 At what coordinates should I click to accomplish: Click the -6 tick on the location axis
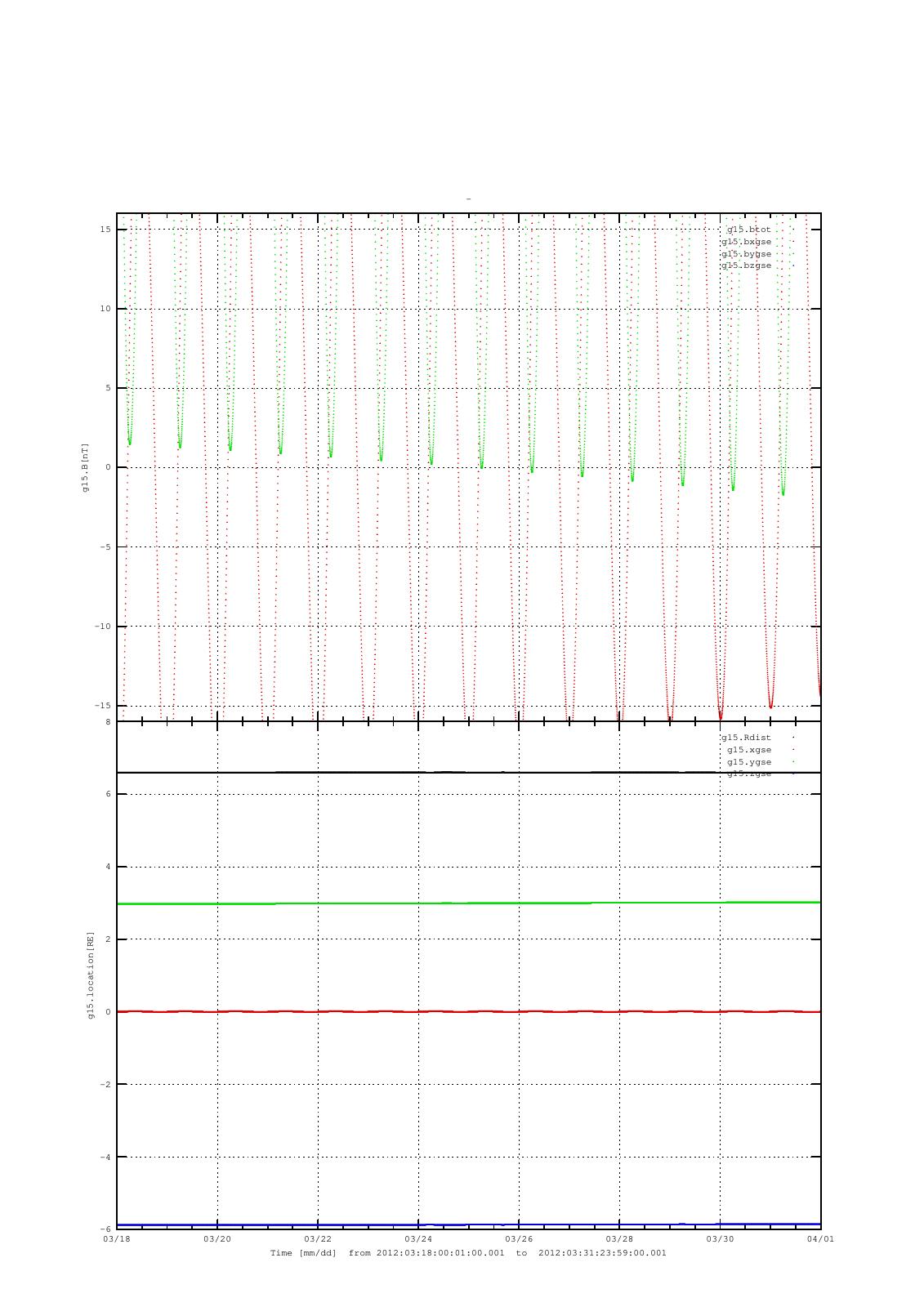click(105, 1229)
